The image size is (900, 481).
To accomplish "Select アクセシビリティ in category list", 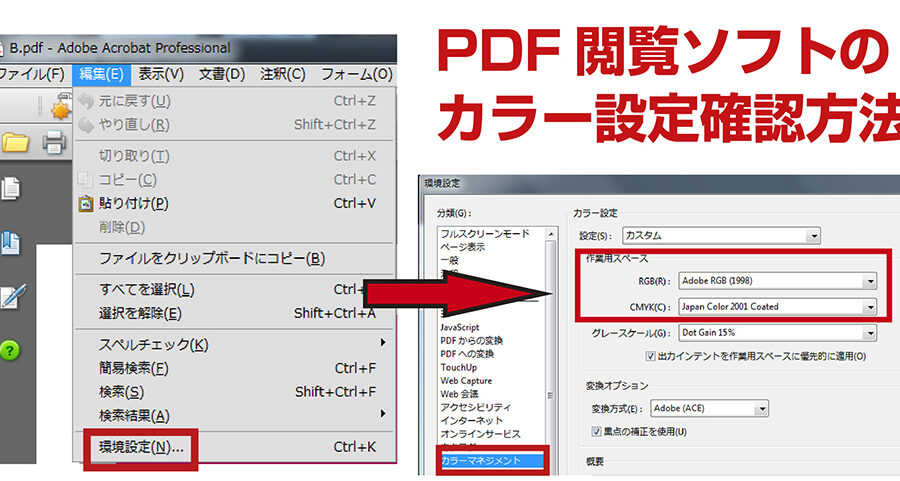I will pyautogui.click(x=475, y=407).
